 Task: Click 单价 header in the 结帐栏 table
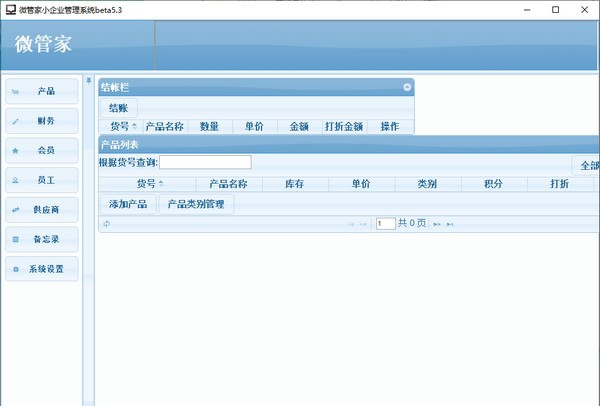click(255, 127)
